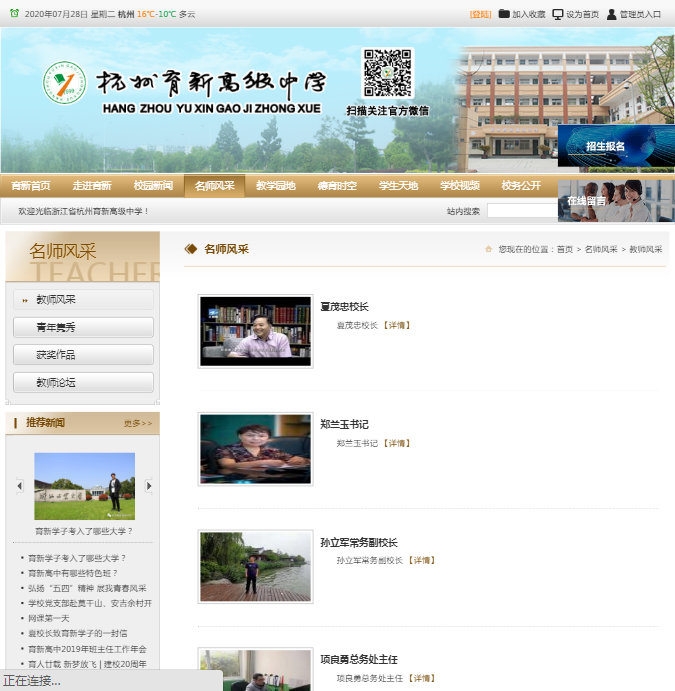
Task: Open news item 育人廿载 新梦放飞 | 建校20周年
Action: (87, 664)
